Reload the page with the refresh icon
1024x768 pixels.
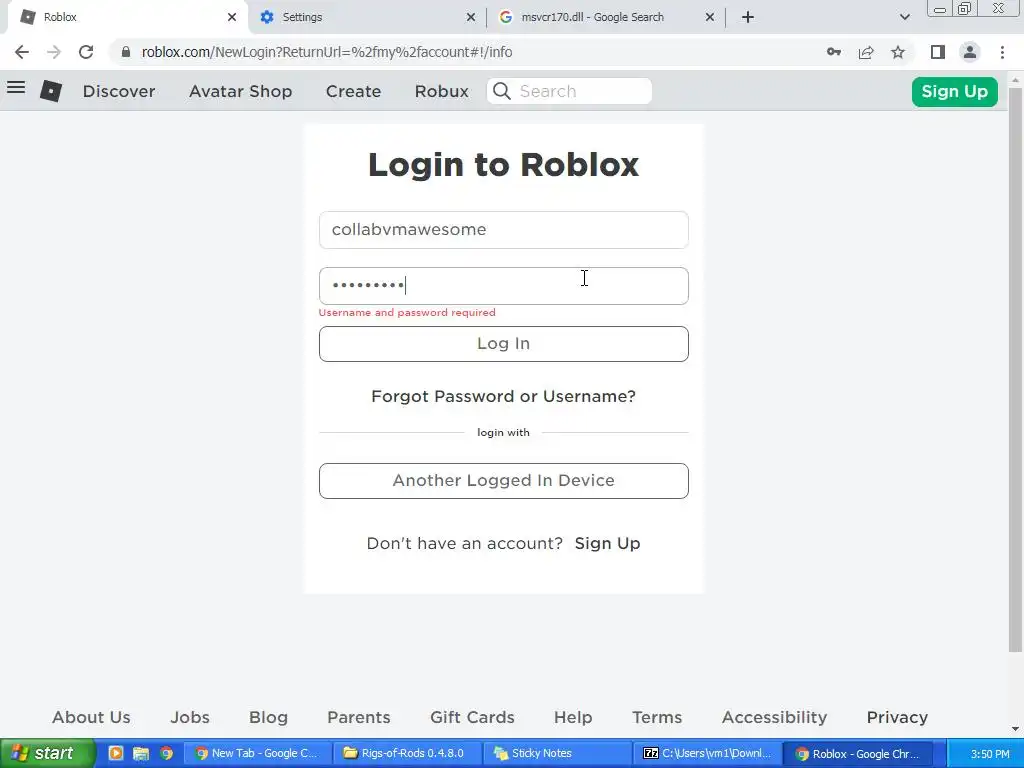pos(86,52)
